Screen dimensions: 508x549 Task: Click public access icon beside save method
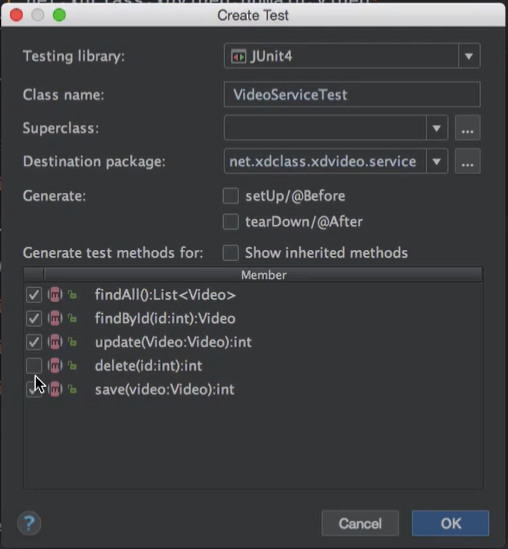[72, 389]
